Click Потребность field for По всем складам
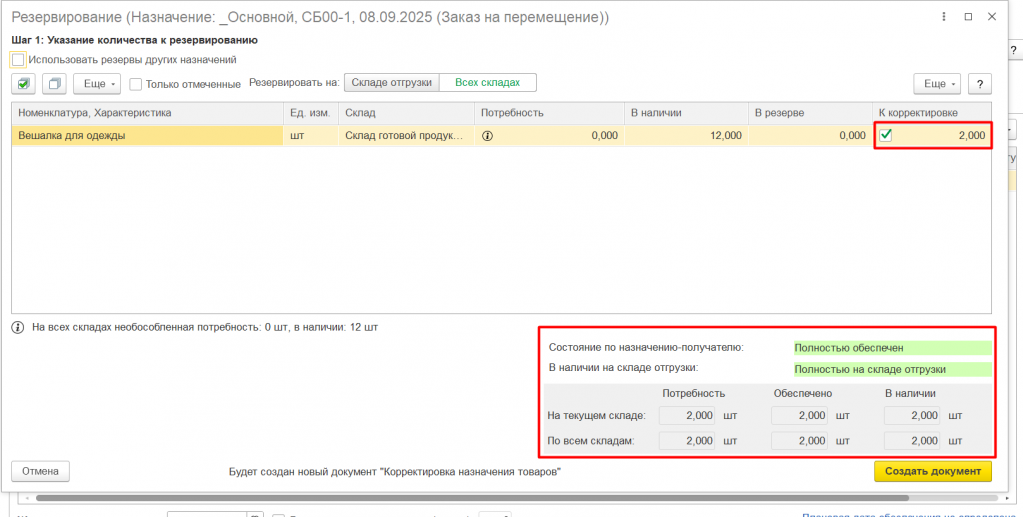 (x=687, y=441)
